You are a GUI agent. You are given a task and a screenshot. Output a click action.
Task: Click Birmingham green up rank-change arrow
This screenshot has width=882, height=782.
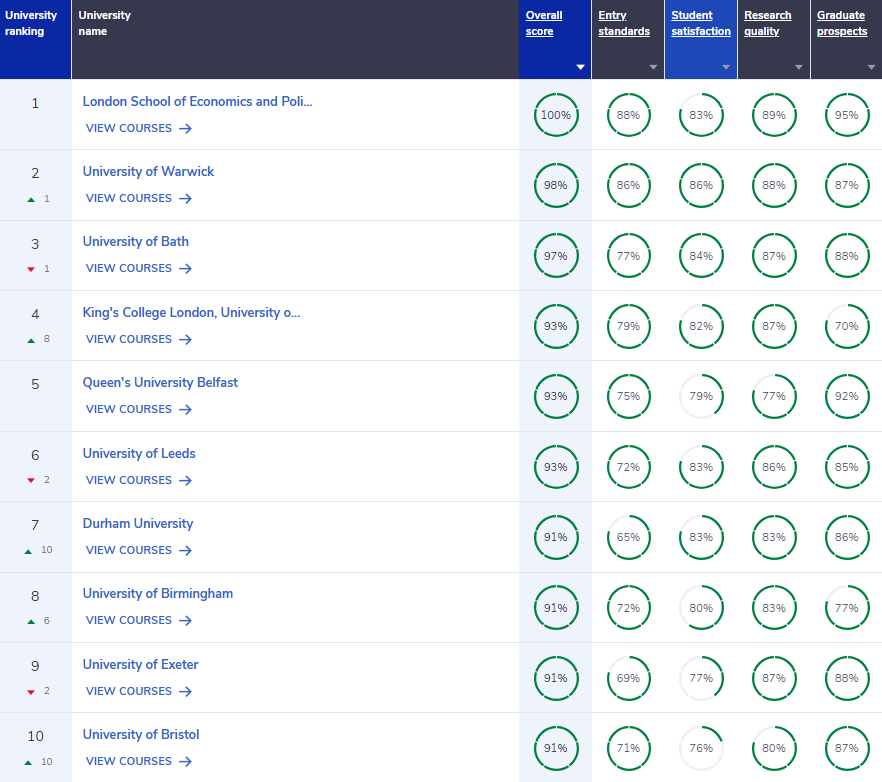pyautogui.click(x=32, y=622)
